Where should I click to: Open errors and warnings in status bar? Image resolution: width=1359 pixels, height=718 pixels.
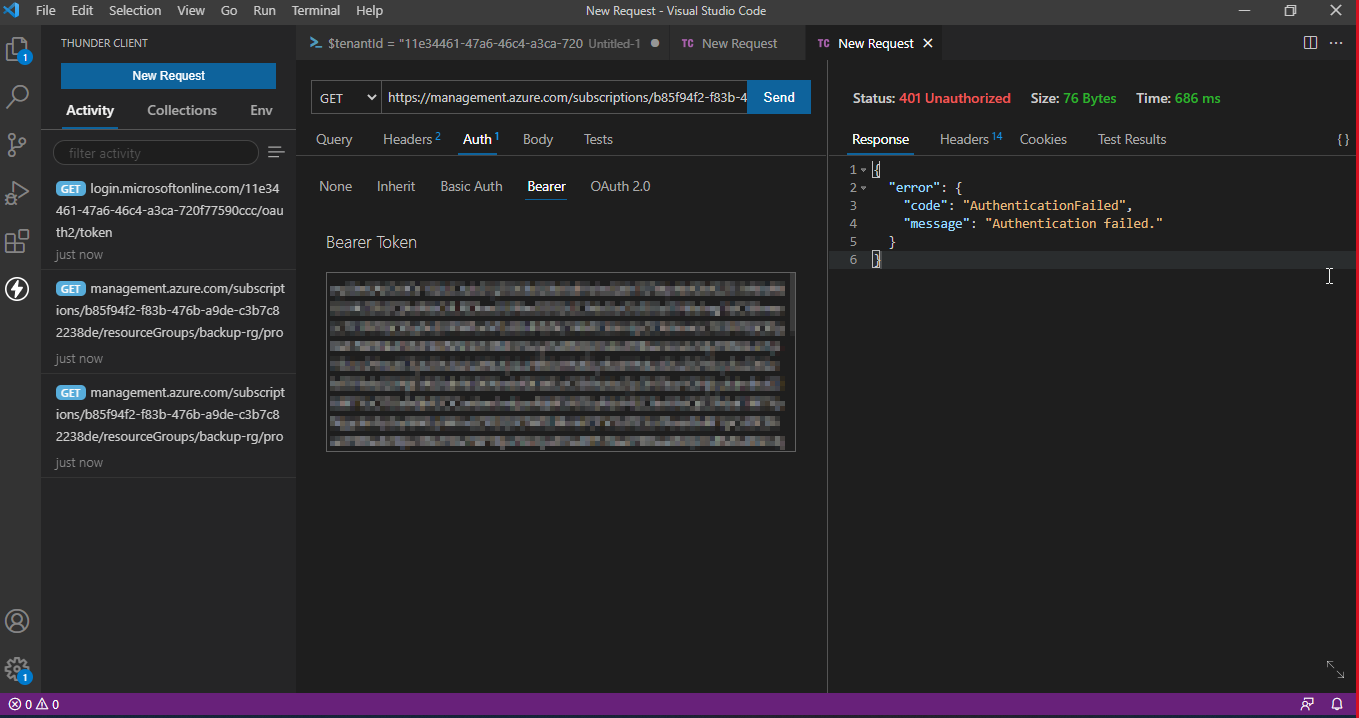(33, 704)
